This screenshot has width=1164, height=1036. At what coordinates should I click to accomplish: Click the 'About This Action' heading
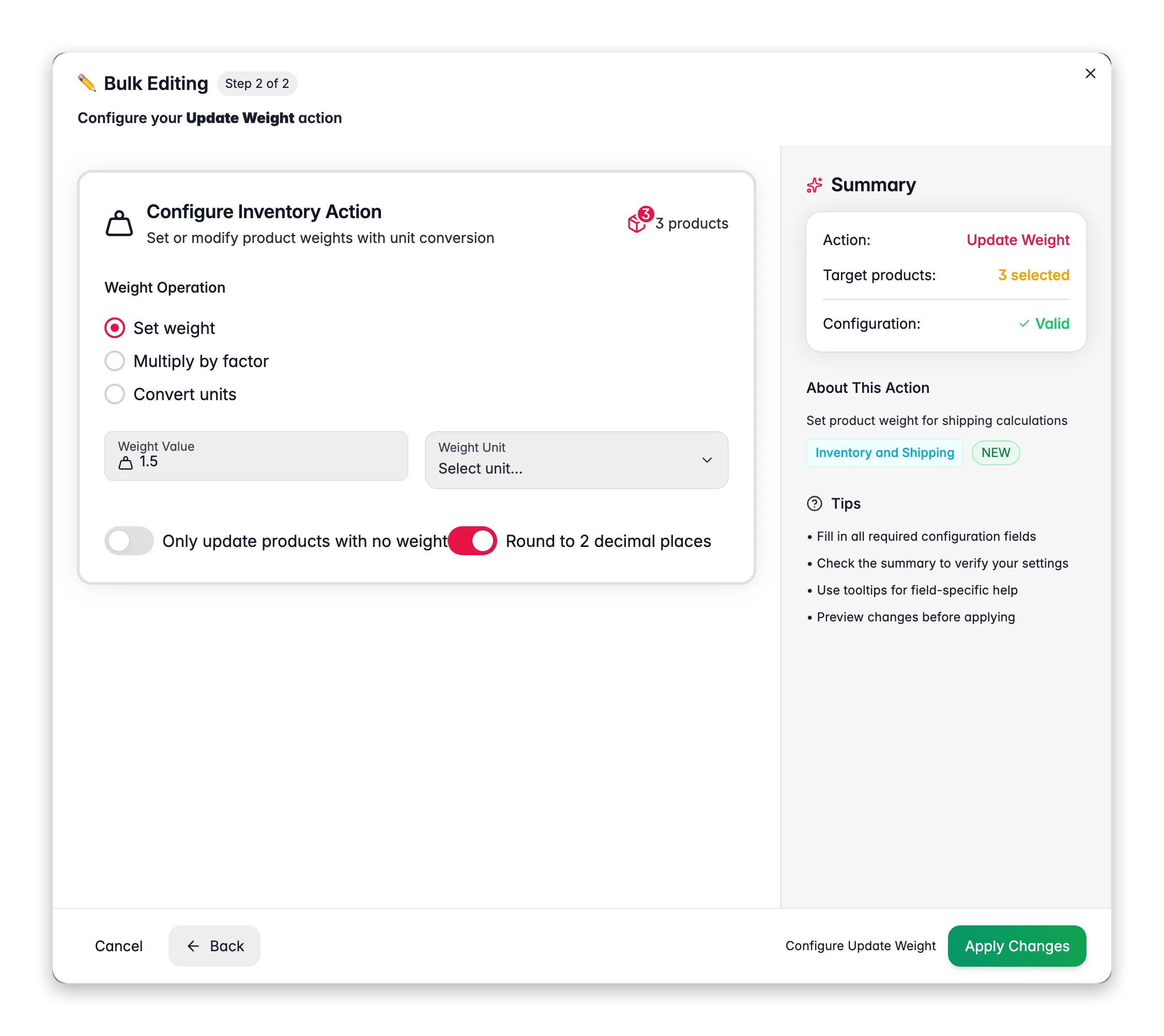click(867, 388)
